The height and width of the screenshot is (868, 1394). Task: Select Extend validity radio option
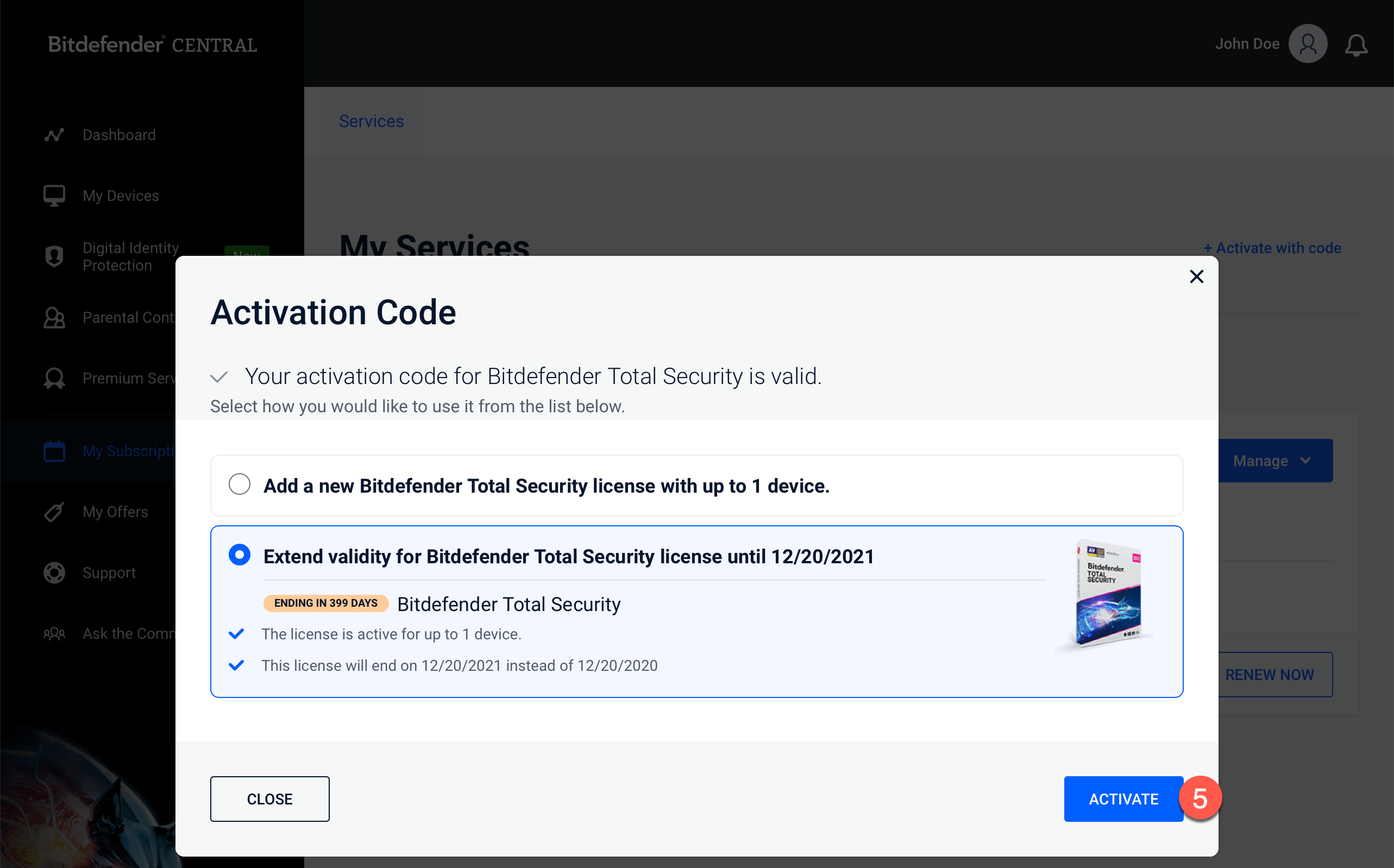pyautogui.click(x=240, y=555)
